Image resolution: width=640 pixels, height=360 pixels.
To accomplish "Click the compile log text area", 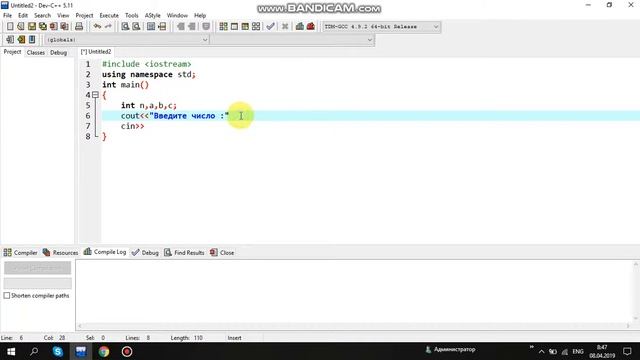I will point(353,291).
